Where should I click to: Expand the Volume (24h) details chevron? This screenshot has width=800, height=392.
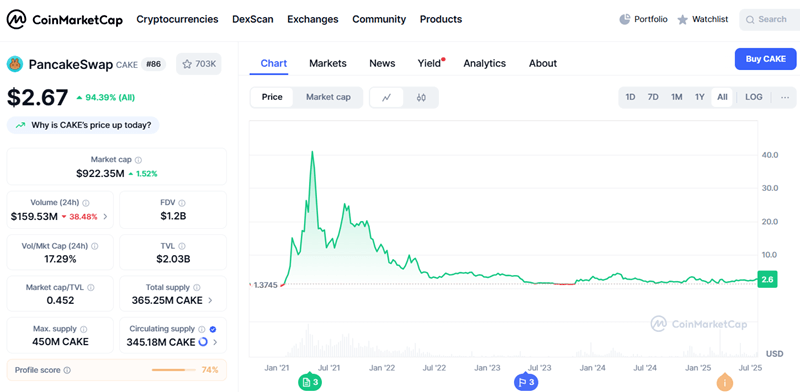click(106, 216)
